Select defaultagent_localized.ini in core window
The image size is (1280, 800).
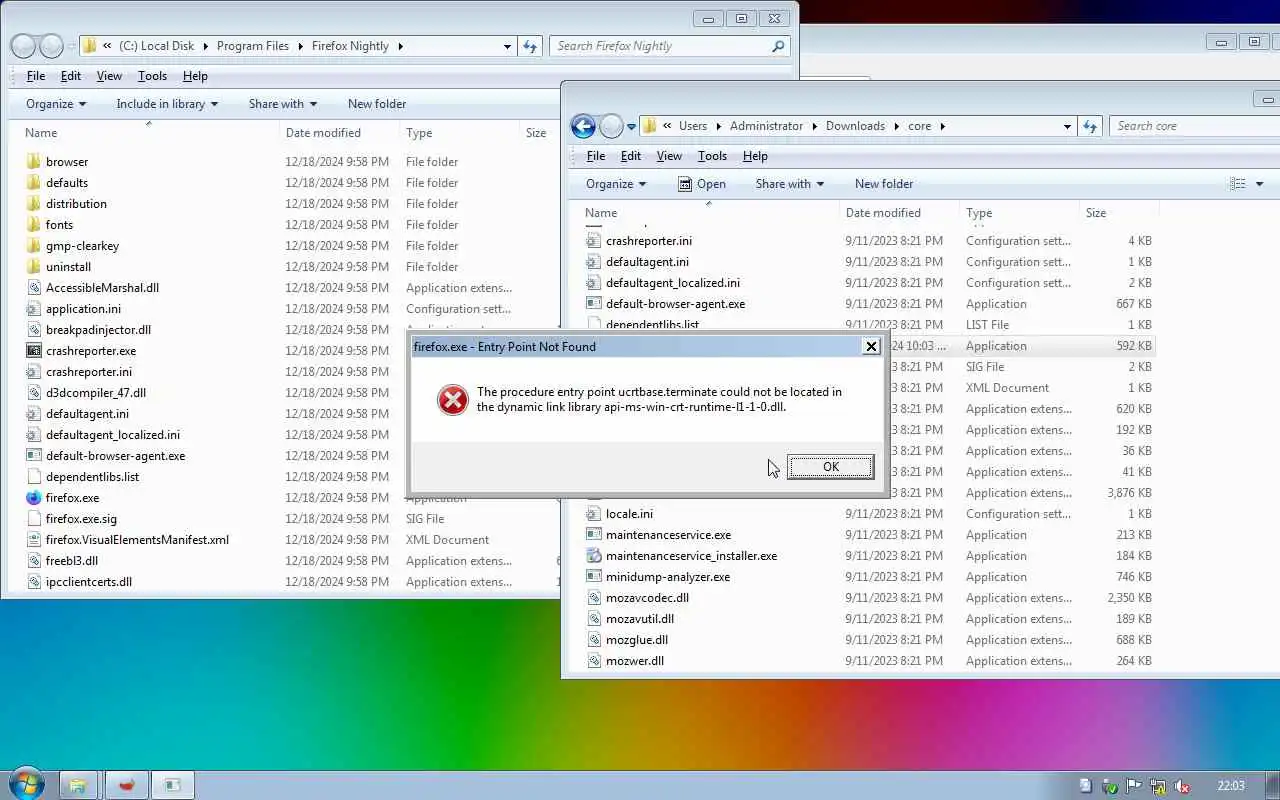673,282
